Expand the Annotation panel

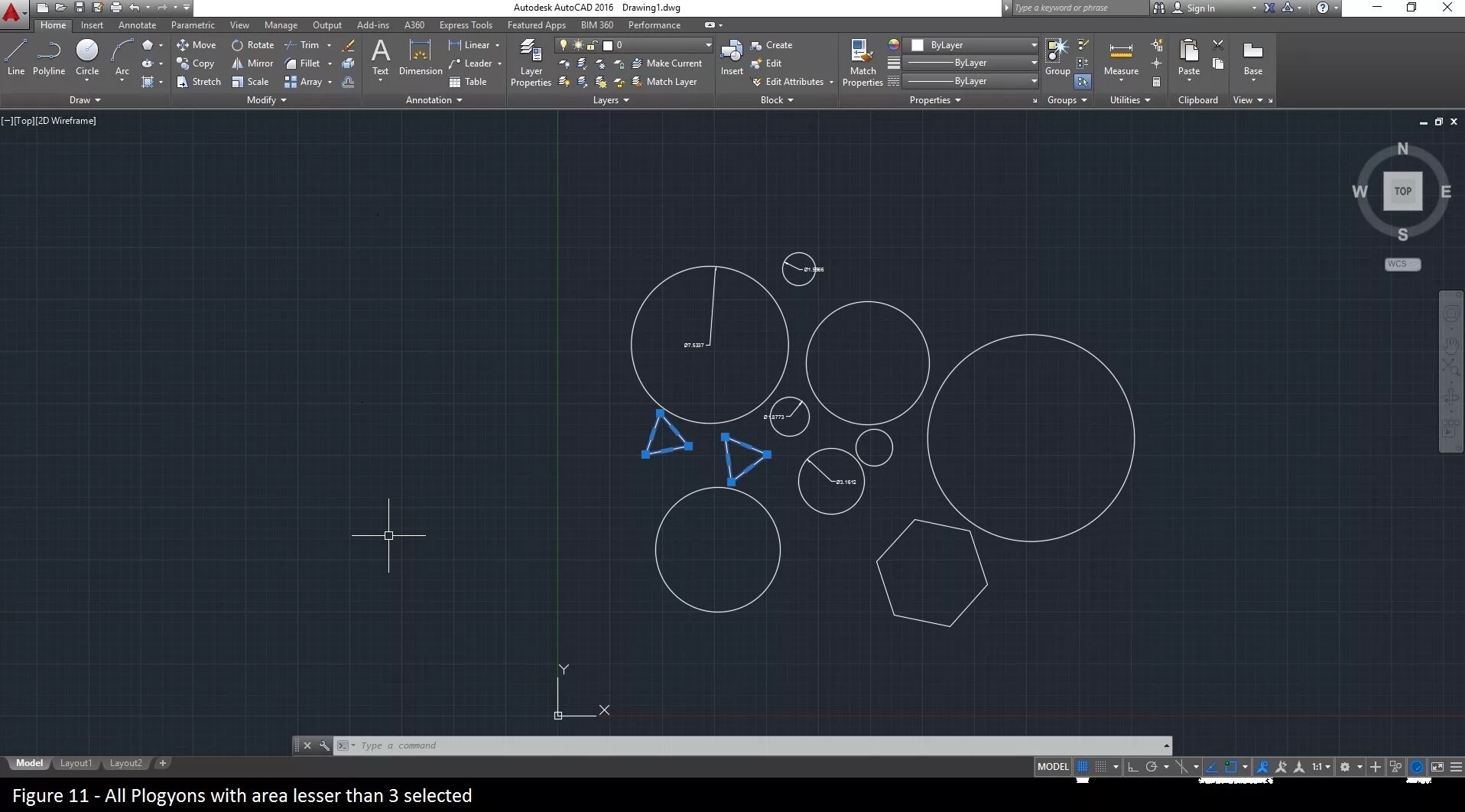(434, 100)
